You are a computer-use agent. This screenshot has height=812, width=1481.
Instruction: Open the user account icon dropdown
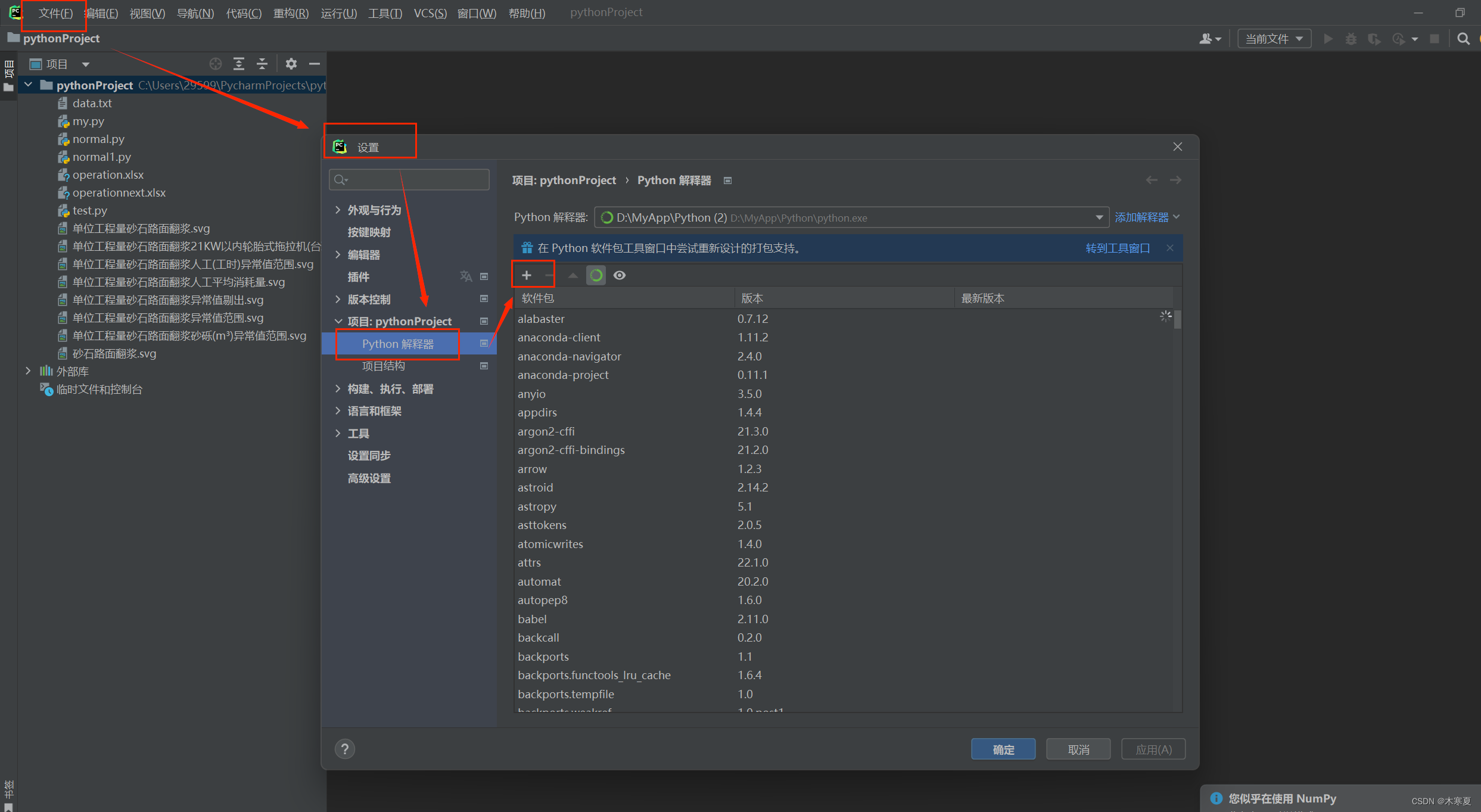1210,39
